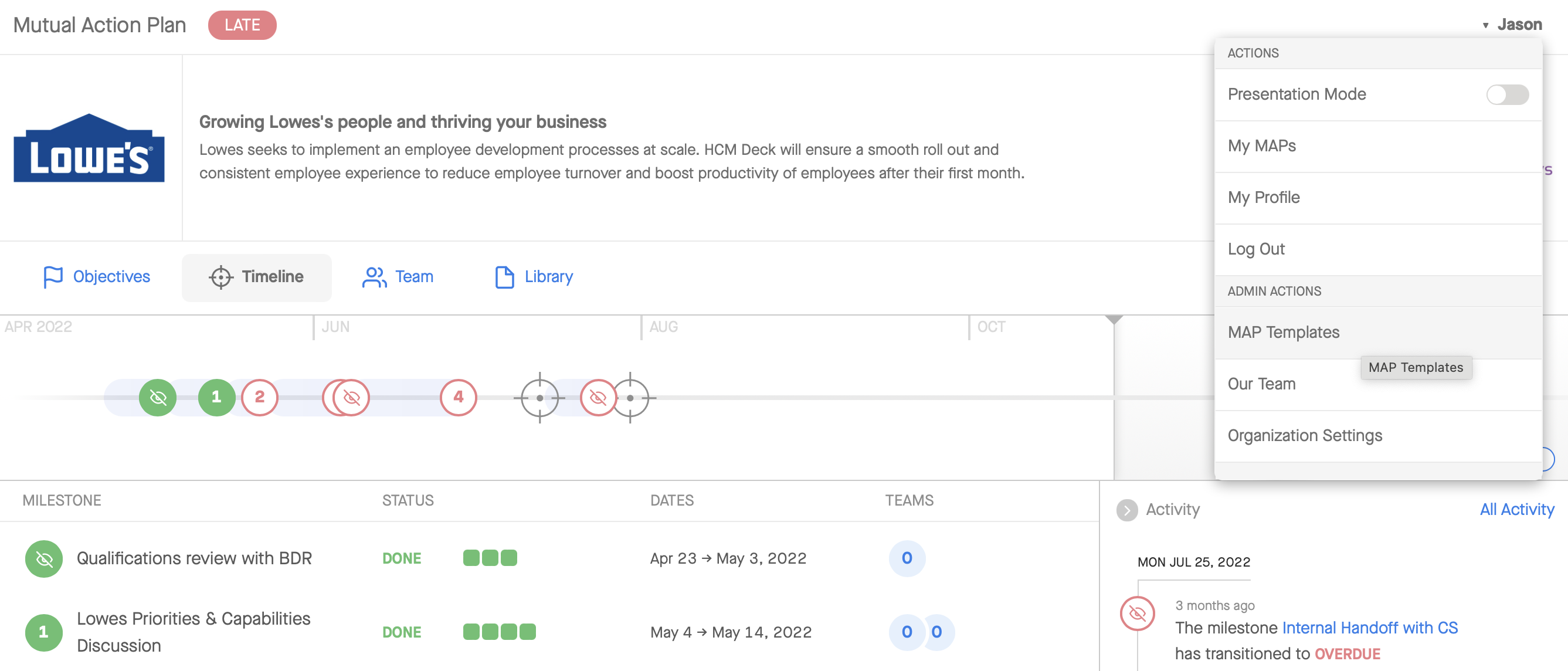Toggle Presentation Mode switch

pos(1507,94)
